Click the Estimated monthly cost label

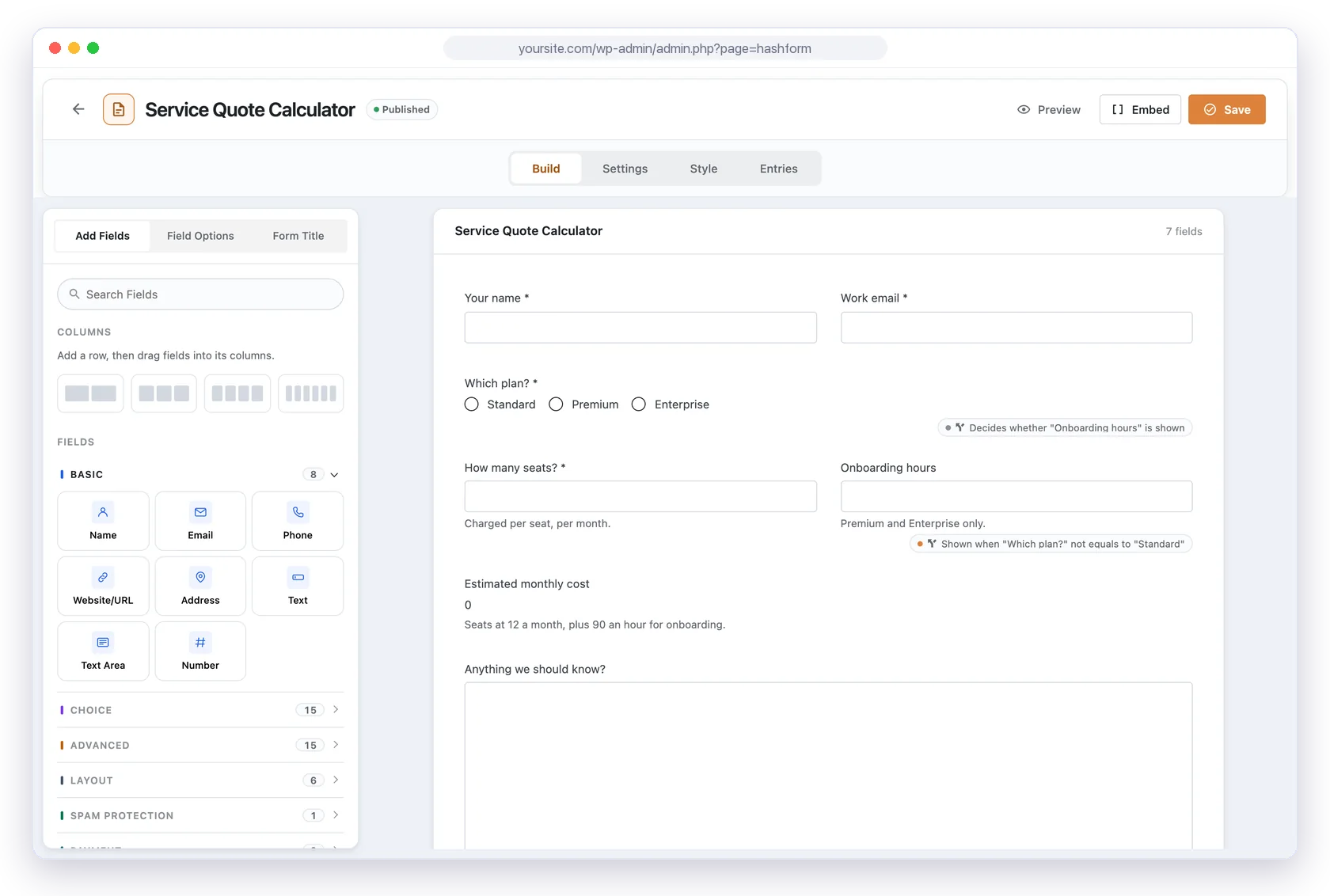527,584
